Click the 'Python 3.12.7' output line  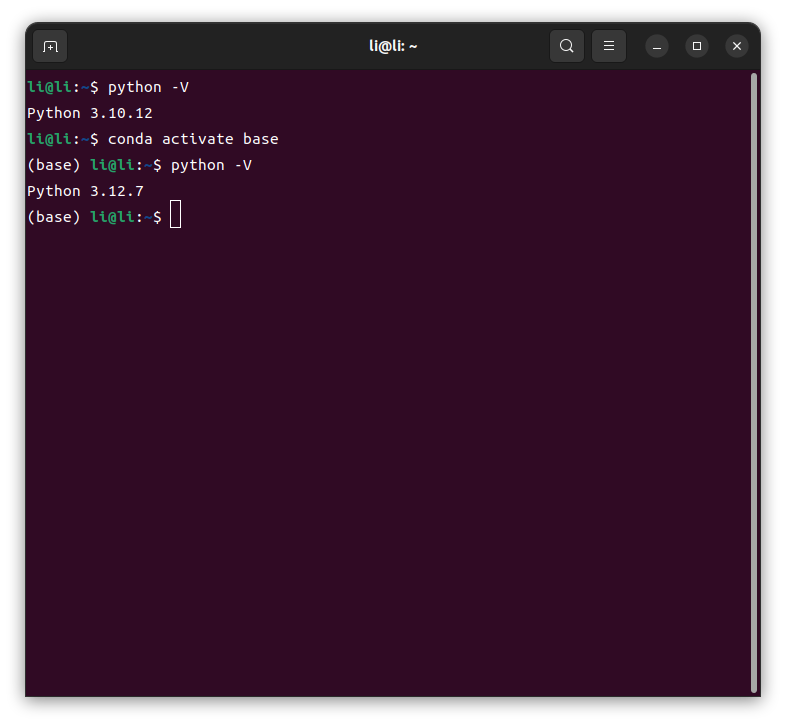tap(85, 191)
